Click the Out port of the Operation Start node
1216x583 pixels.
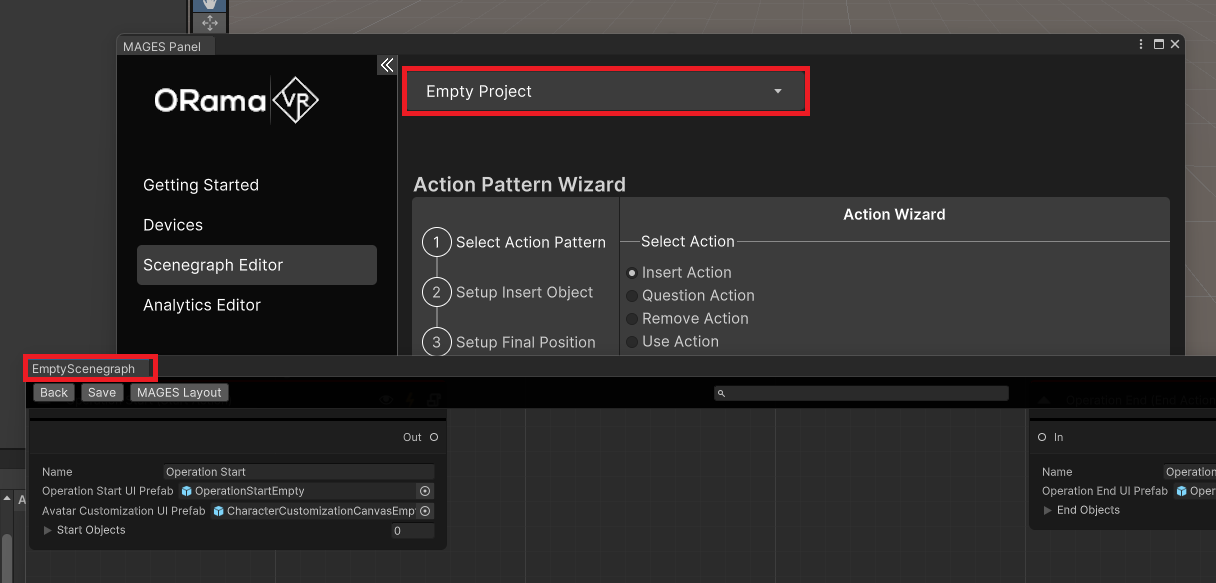(x=434, y=437)
